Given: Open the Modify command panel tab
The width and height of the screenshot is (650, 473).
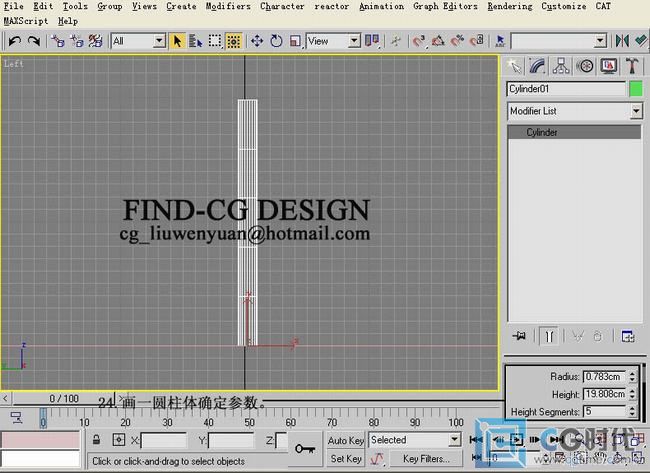Looking at the screenshot, I should tap(537, 66).
